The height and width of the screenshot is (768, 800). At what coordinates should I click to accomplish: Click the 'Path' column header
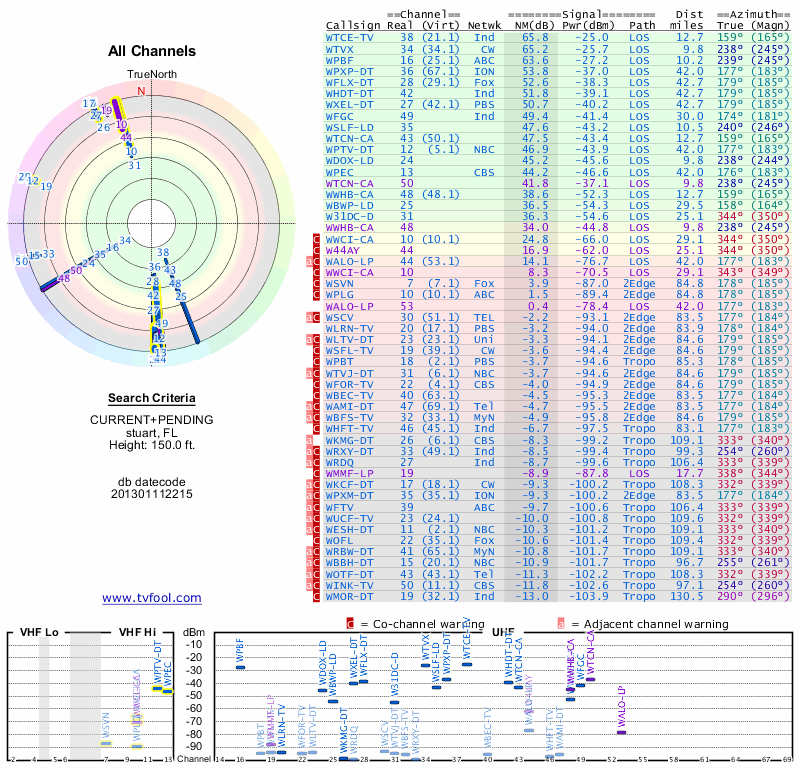[x=642, y=26]
